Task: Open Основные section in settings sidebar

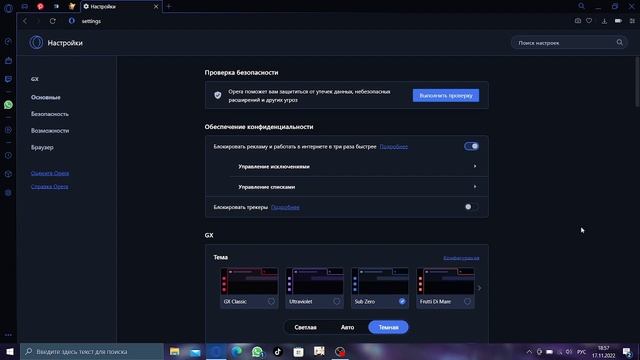Action: 46,97
